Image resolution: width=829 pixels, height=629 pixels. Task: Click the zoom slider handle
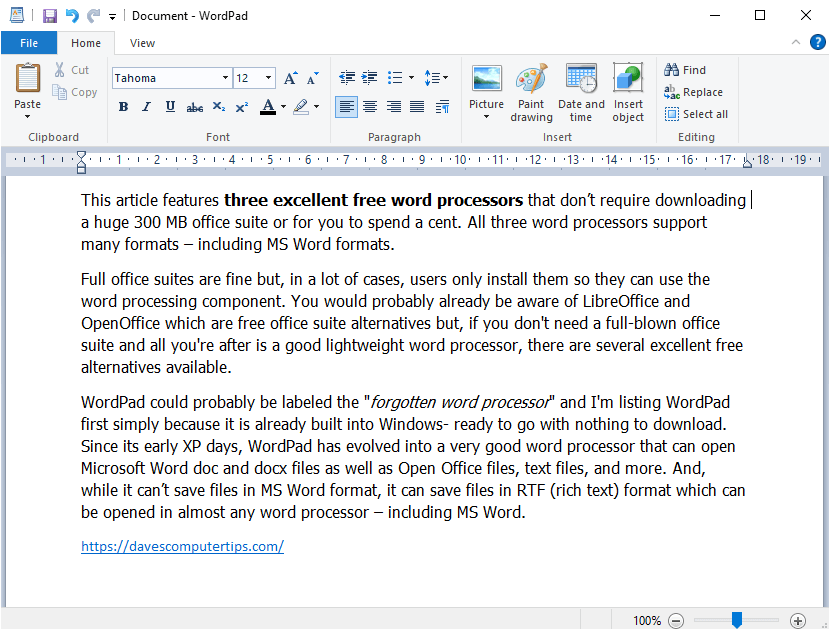736,619
